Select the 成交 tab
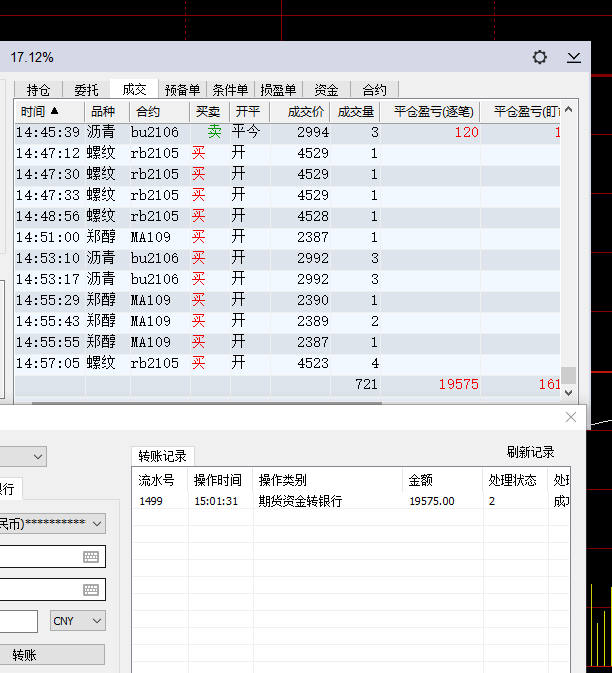The width and height of the screenshot is (612, 673). point(134,89)
